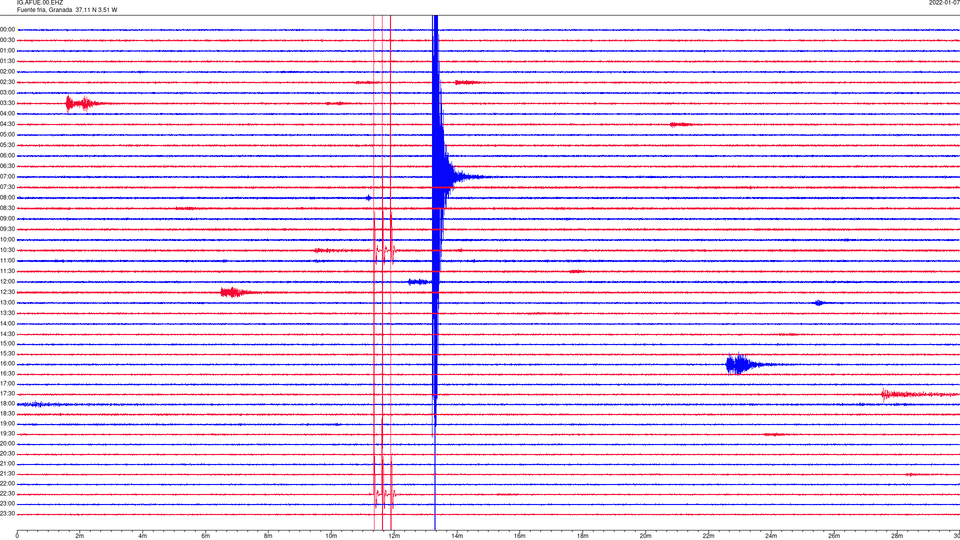Viewport: 960px width, 540px height.
Task: Click the 2m tick on the minute axis
Action: click(80, 536)
